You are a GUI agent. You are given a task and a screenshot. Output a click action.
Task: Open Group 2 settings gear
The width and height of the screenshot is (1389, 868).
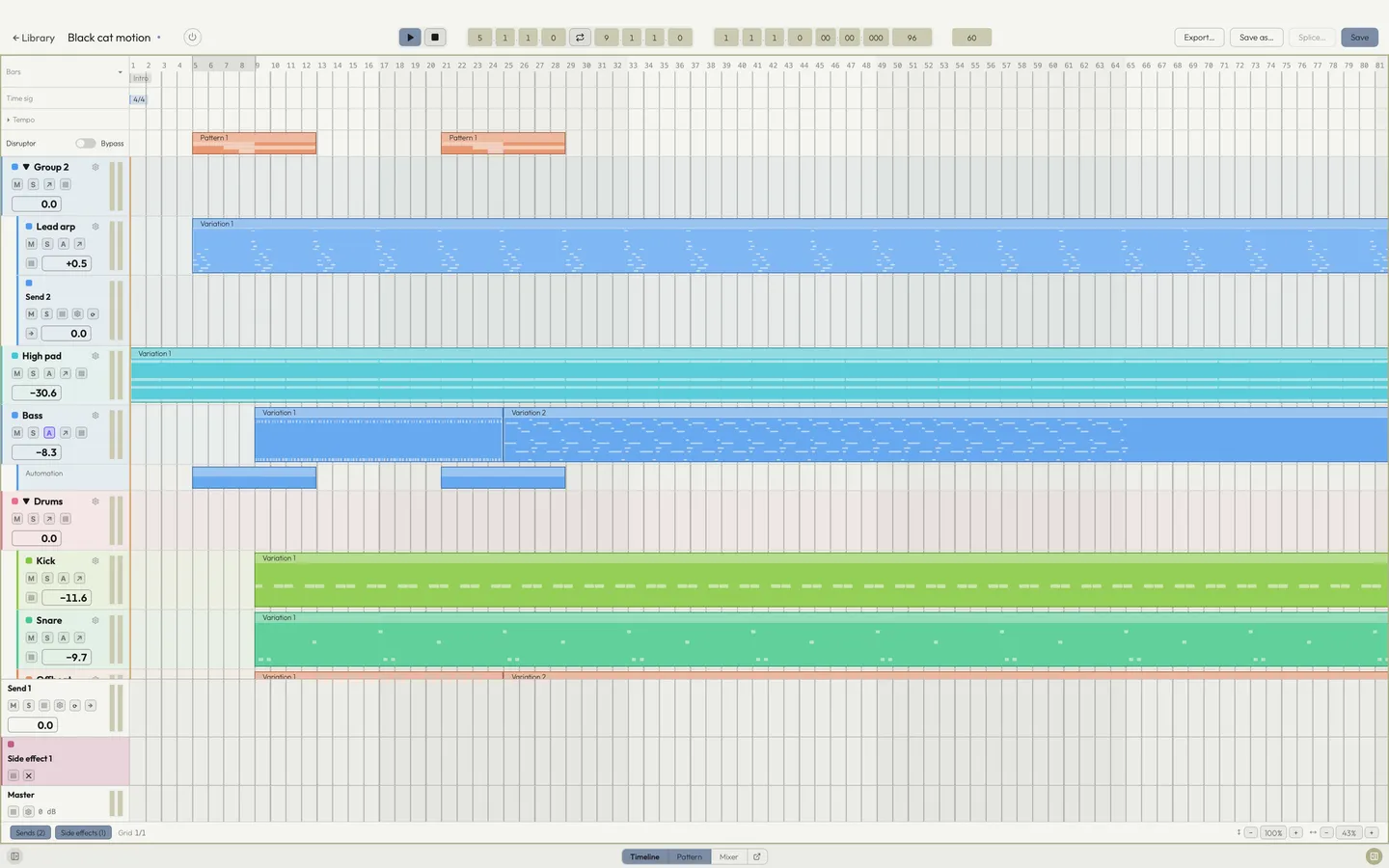(x=95, y=167)
